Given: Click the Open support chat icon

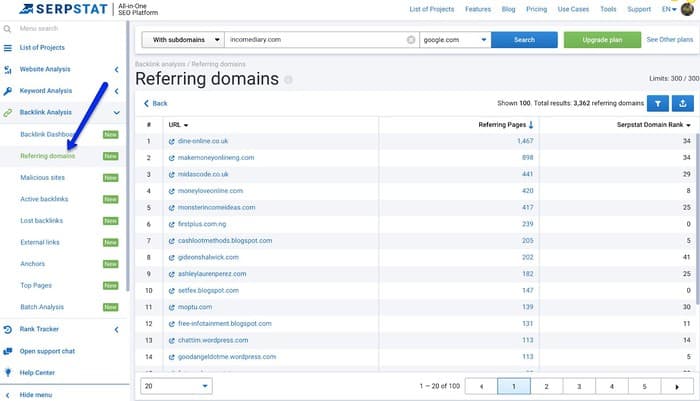Looking at the screenshot, I should (8, 351).
